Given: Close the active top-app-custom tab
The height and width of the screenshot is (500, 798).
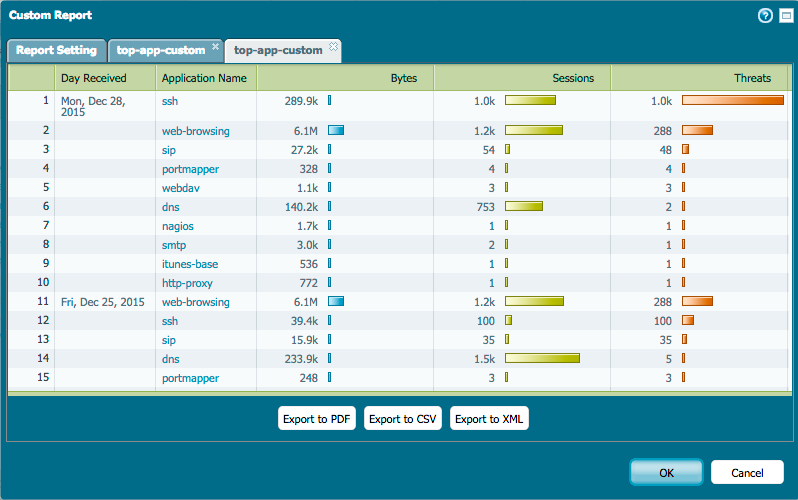Looking at the screenshot, I should point(333,47).
